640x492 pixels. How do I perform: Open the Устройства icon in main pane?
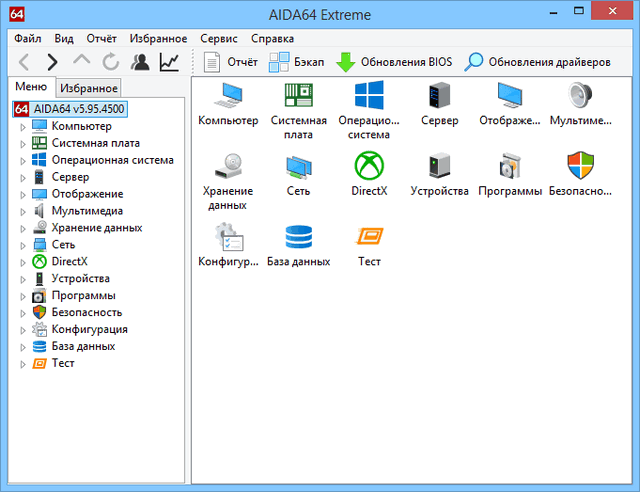click(x=440, y=166)
